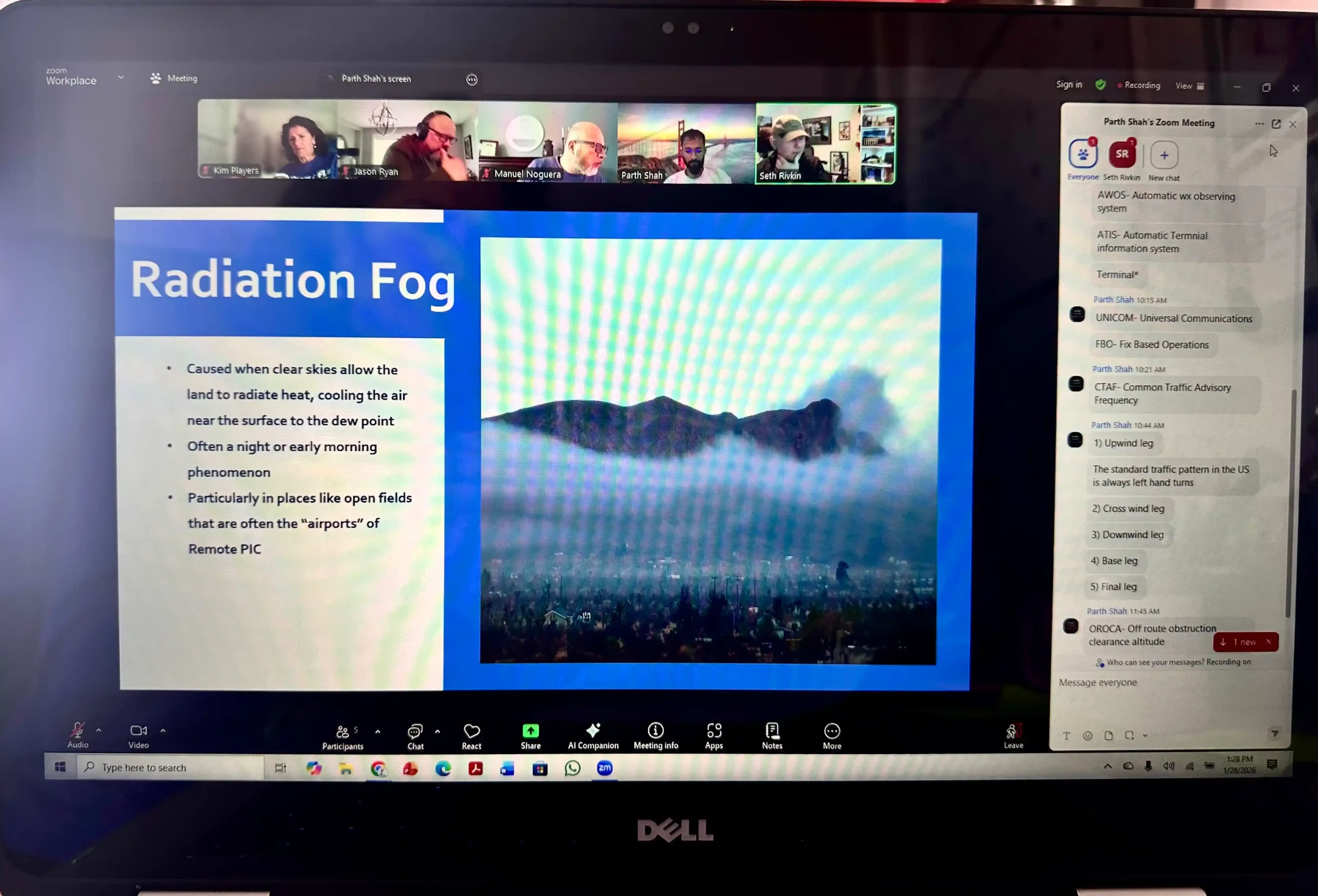
Task: Expand audio options arrow next to Audio
Action: click(x=99, y=730)
